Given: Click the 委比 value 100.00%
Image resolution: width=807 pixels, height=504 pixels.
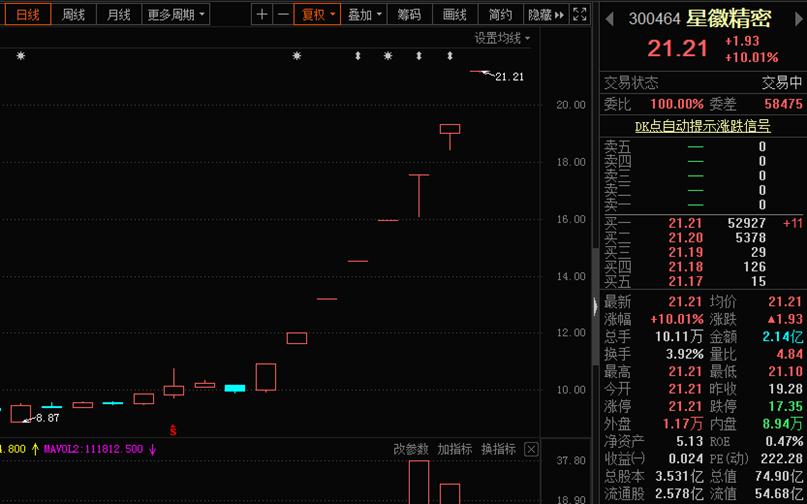Looking at the screenshot, I should click(x=676, y=104).
